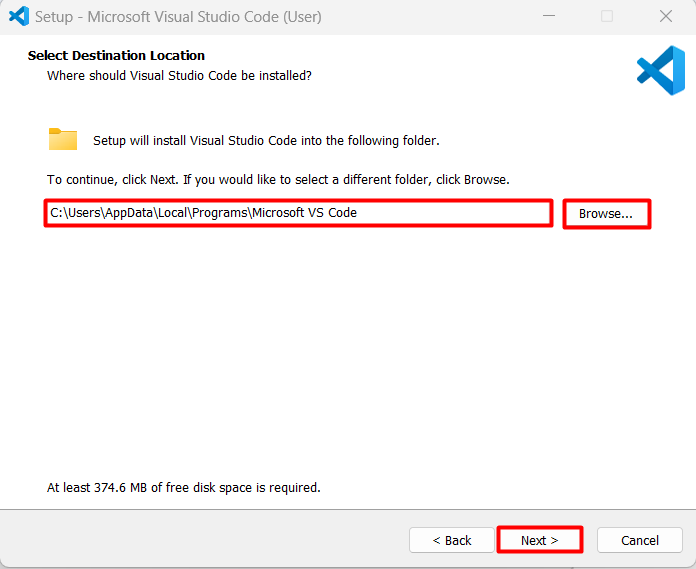Click the installation path input field

tap(298, 213)
